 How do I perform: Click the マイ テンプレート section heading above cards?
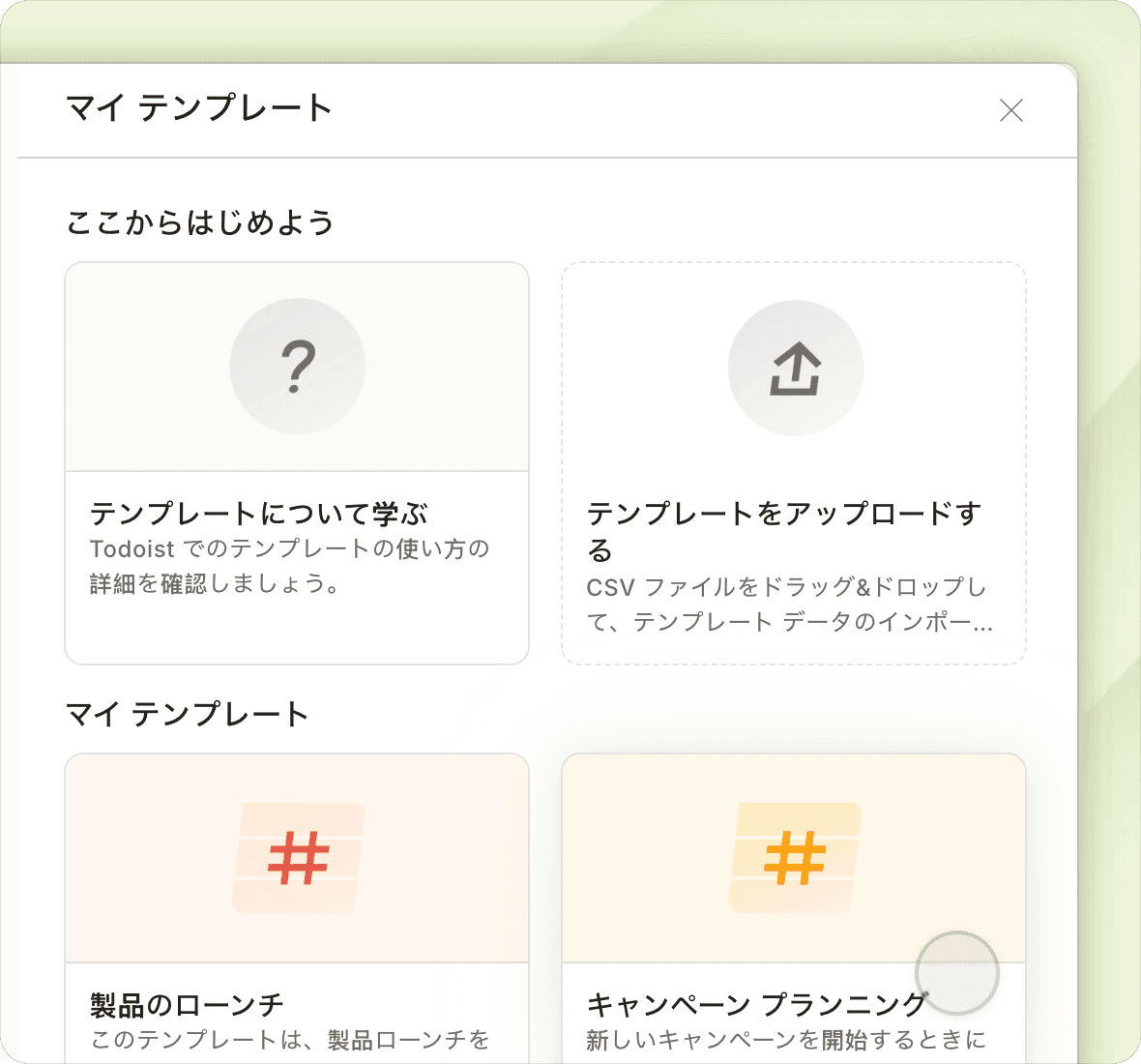coord(187,714)
